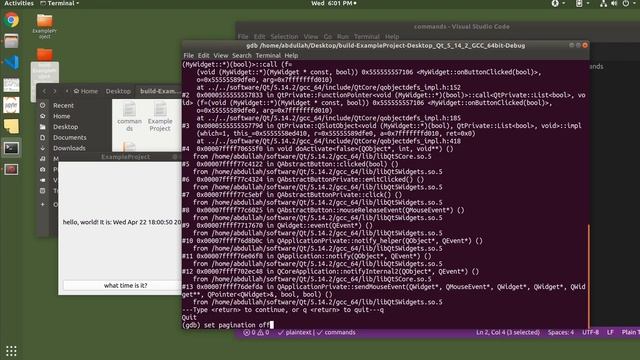
Task: Go forward in the Files window
Action: coord(54,91)
